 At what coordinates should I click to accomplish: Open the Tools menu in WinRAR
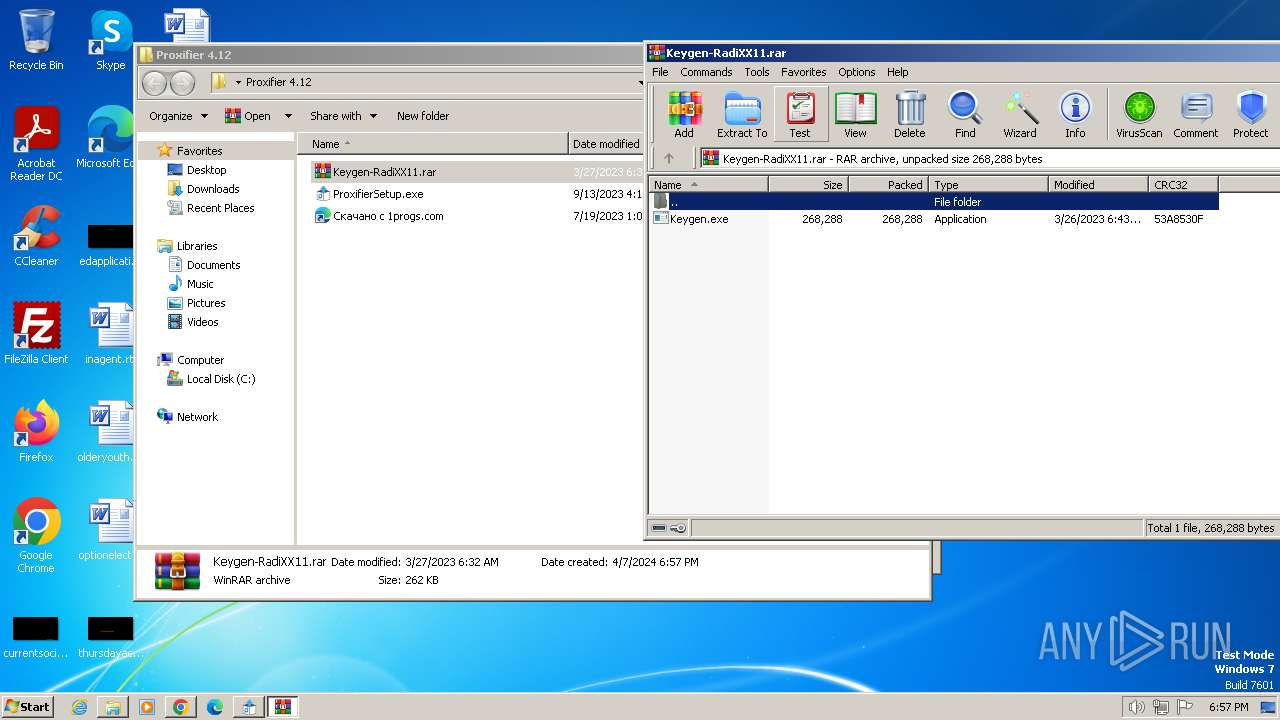click(757, 72)
